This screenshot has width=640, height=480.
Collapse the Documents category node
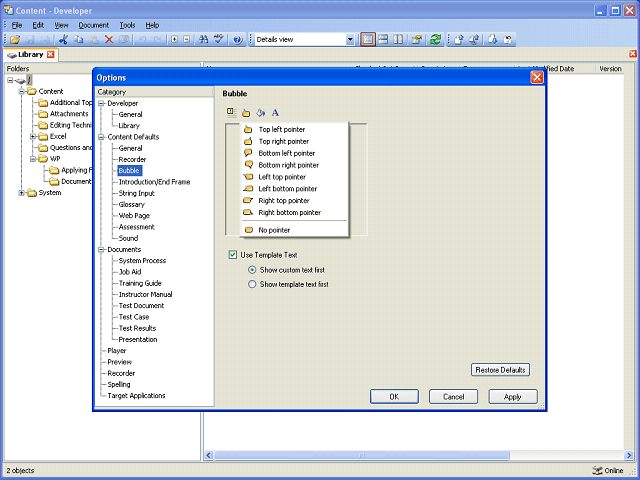pos(101,249)
